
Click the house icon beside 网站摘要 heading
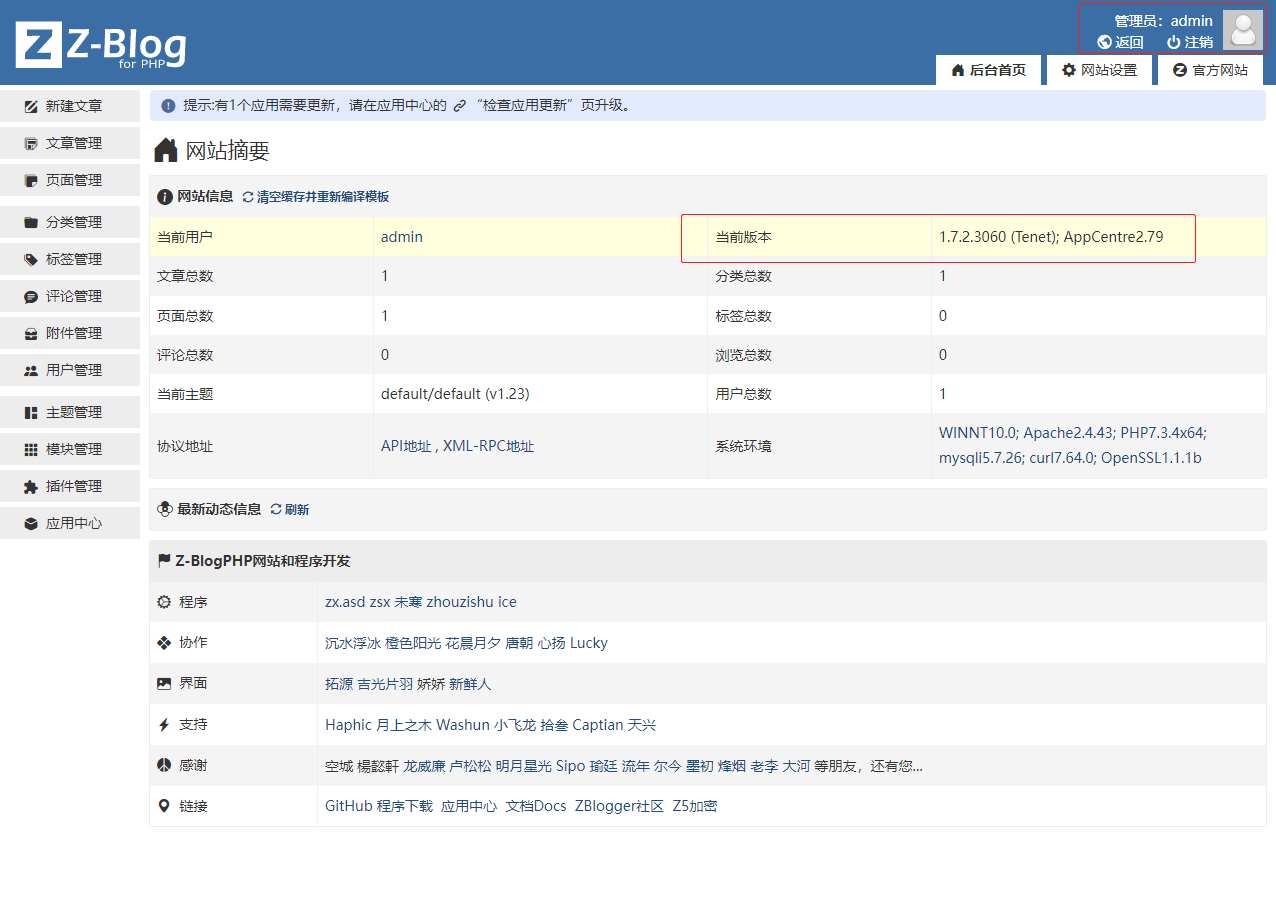tap(166, 151)
